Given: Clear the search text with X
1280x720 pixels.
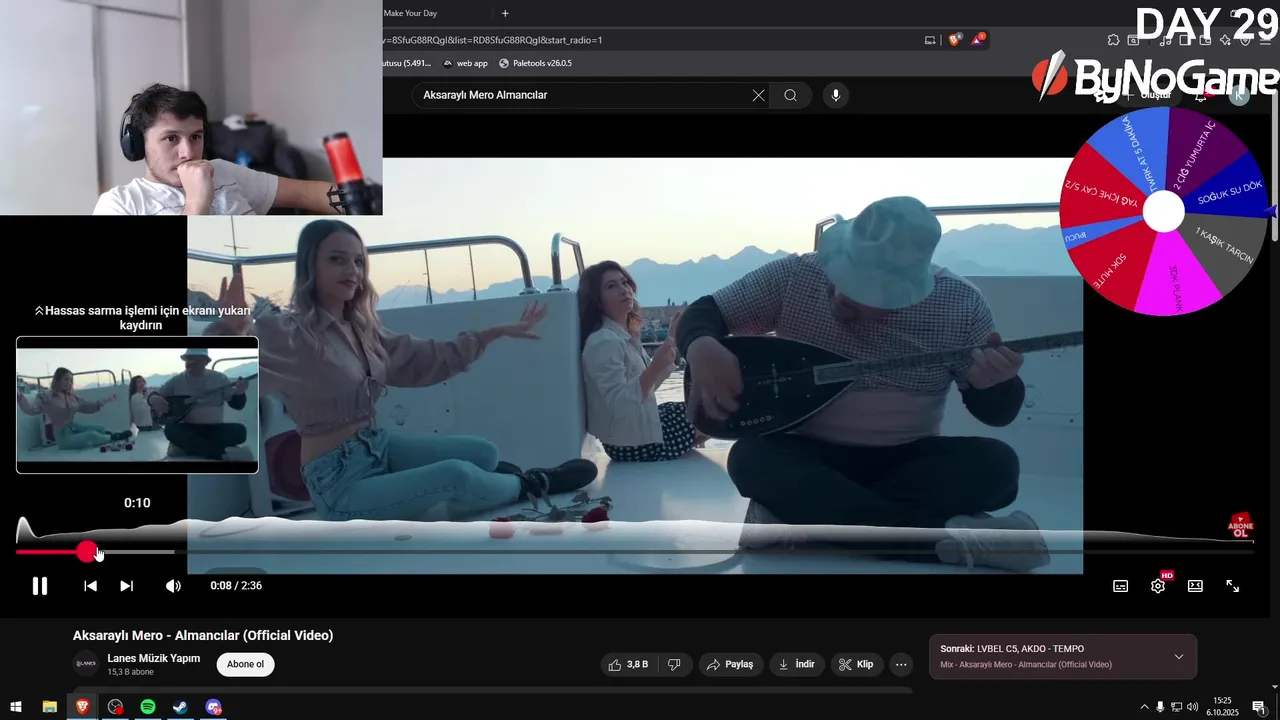Looking at the screenshot, I should (x=759, y=95).
